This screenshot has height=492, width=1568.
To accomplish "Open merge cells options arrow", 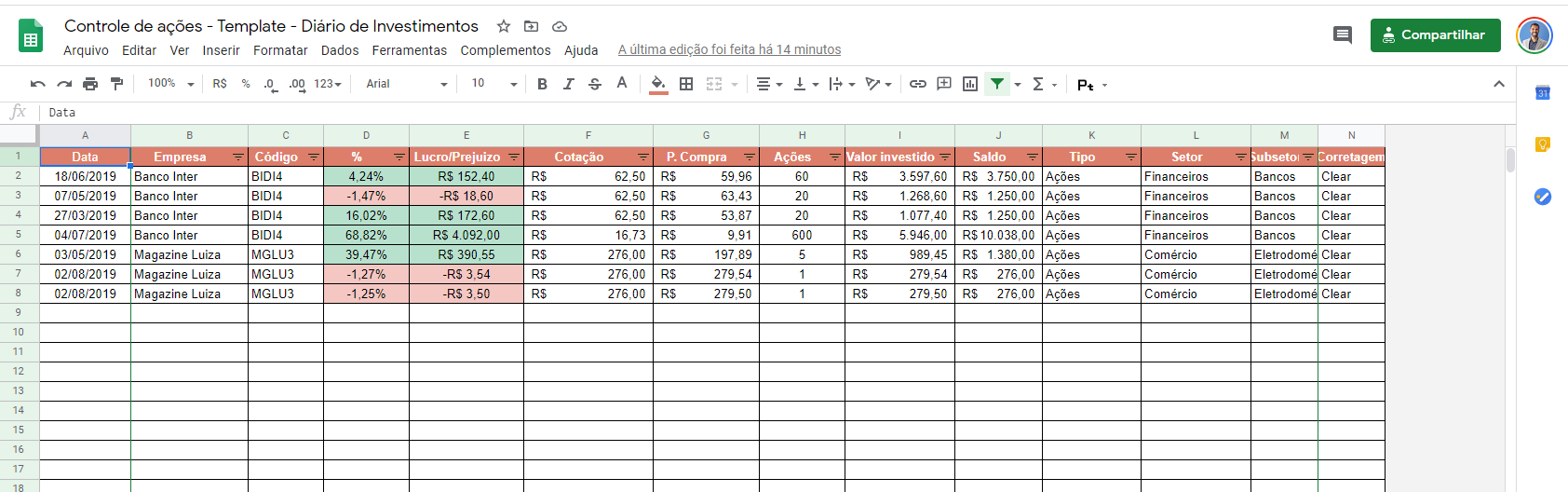I will (x=735, y=84).
